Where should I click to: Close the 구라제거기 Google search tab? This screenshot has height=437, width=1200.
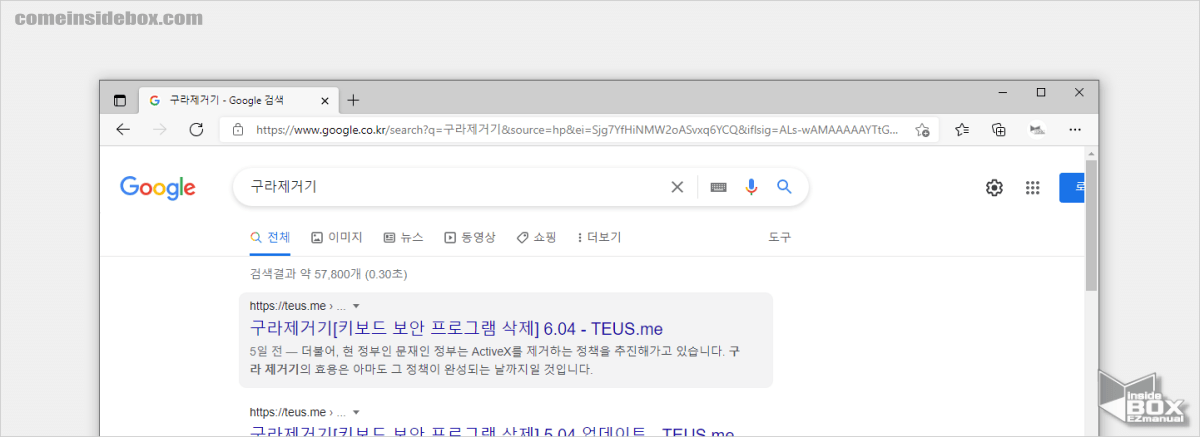click(x=324, y=100)
